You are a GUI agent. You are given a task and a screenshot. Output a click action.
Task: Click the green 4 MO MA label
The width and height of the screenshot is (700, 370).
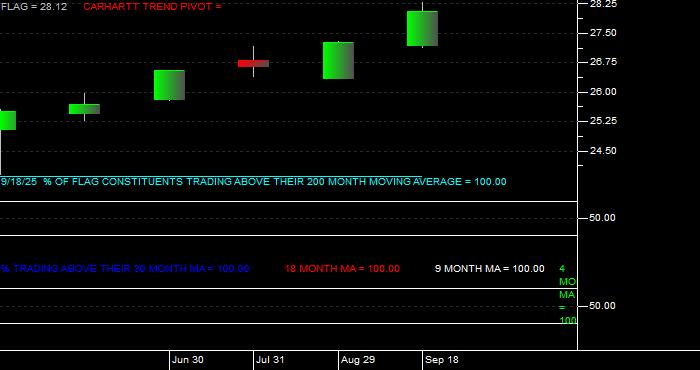(567, 295)
